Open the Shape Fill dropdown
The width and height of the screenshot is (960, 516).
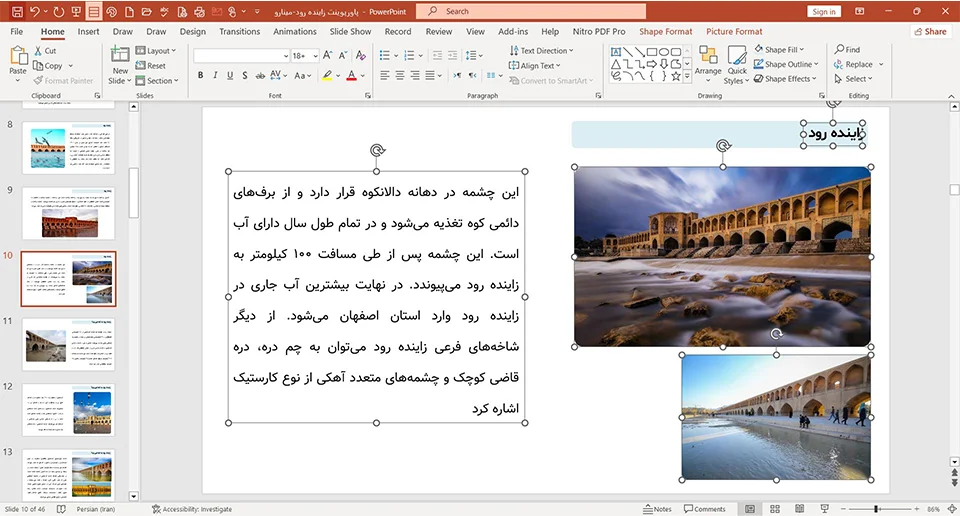(779, 50)
